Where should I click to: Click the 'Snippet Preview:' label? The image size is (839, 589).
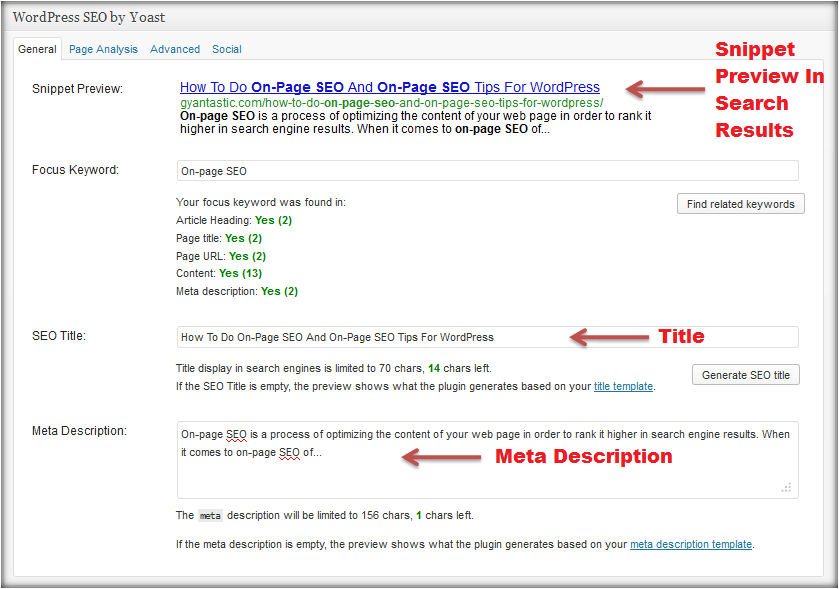tap(78, 89)
